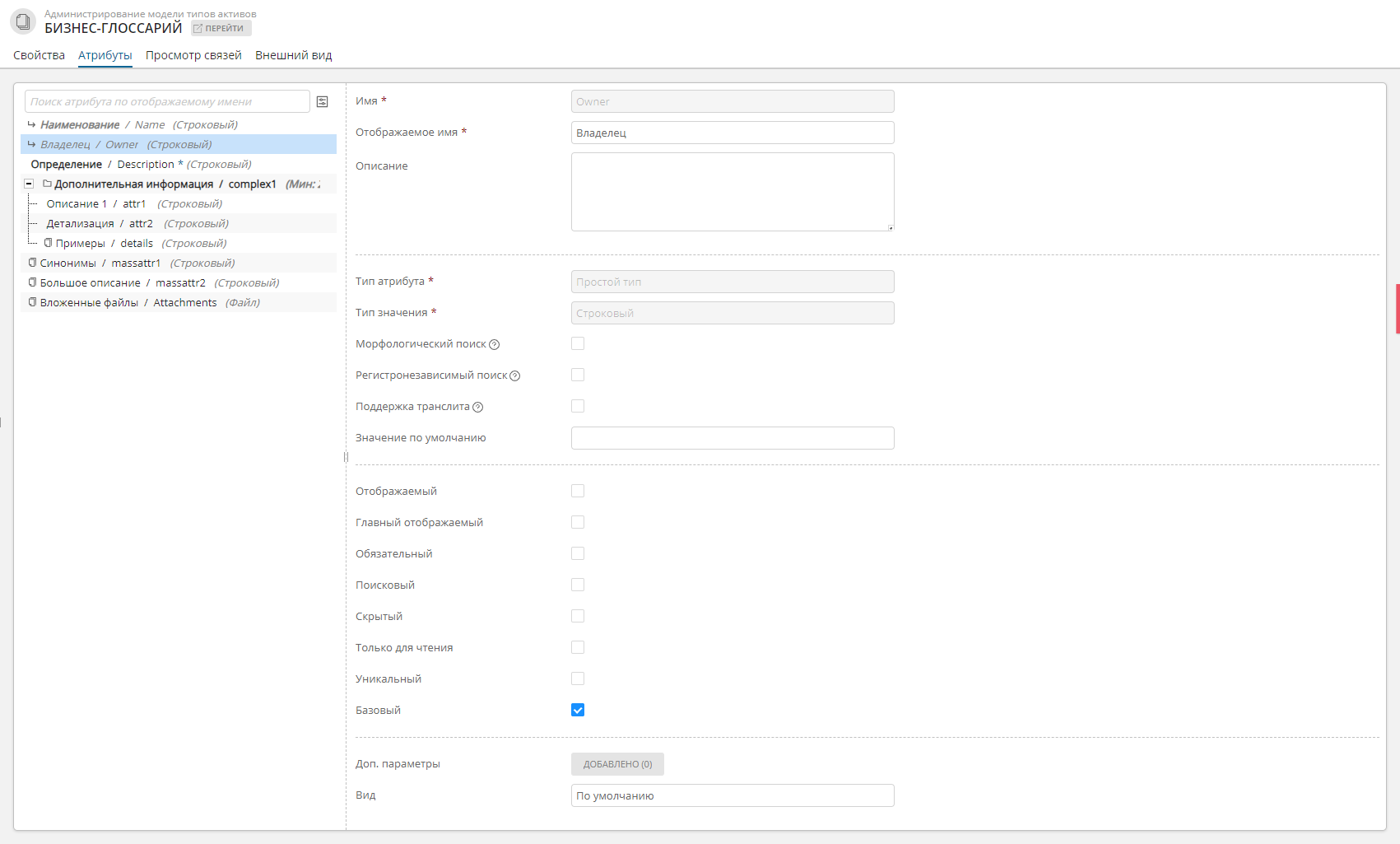The image size is (1400, 844).
Task: Open the Тип атрибута dropdown
Action: pyautogui.click(x=733, y=282)
